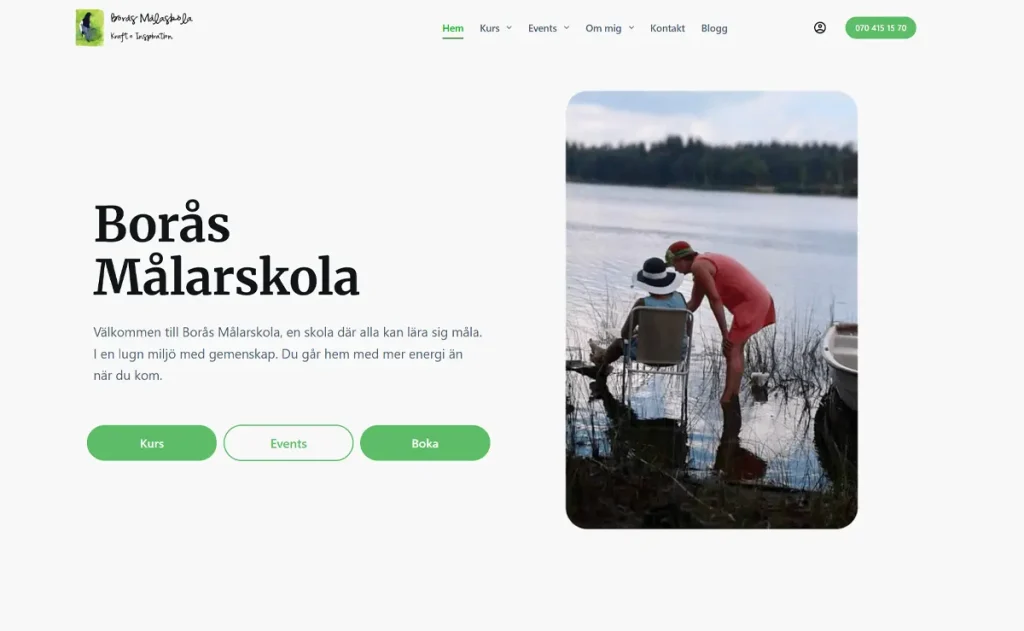The width and height of the screenshot is (1024, 631).
Task: Click the green painted logo image
Action: click(x=89, y=27)
